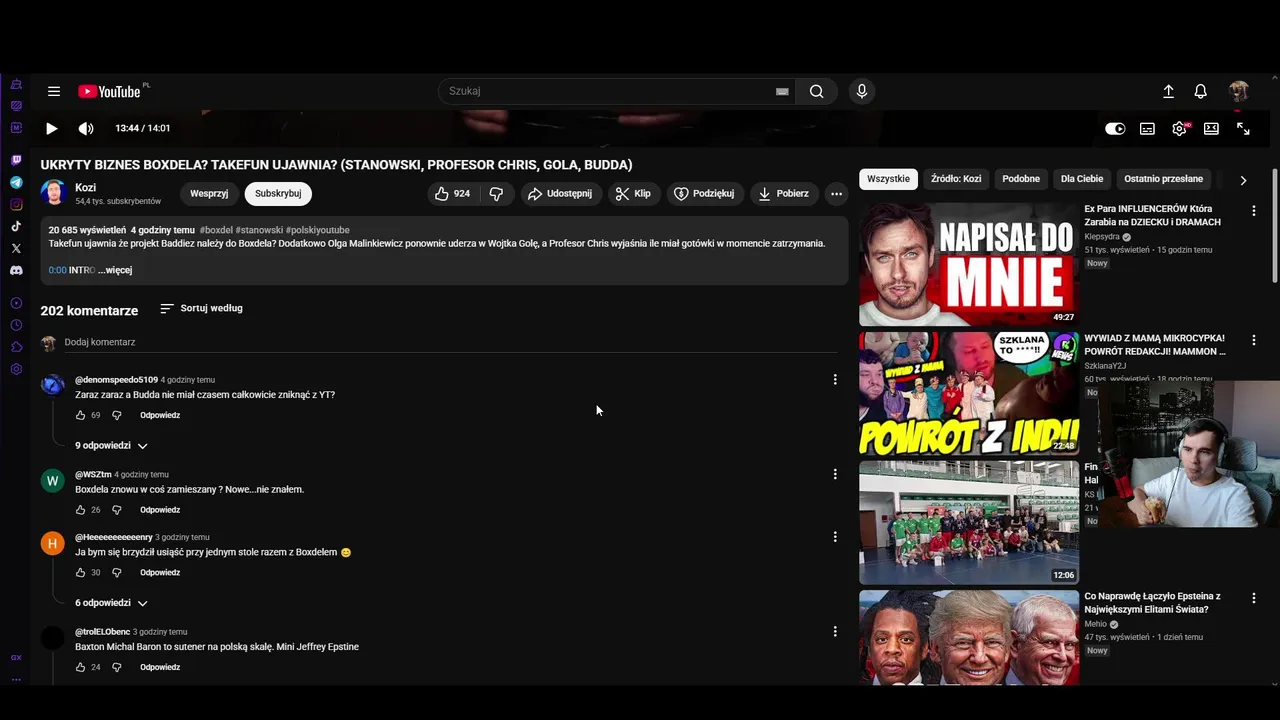The image size is (1280, 720).
Task: Open the upload/create video icon
Action: (x=1168, y=91)
